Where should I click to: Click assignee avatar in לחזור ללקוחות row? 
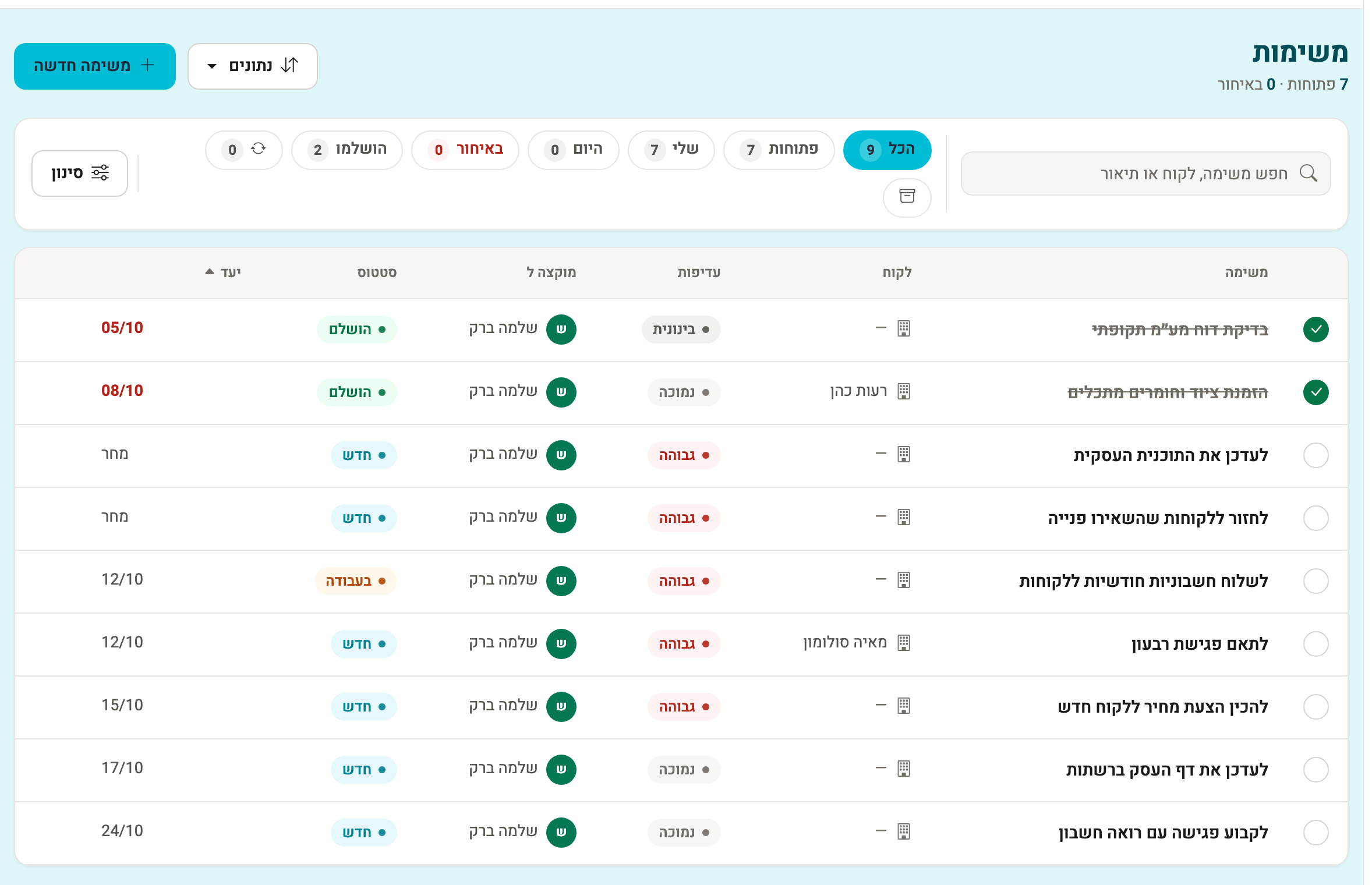tap(561, 518)
